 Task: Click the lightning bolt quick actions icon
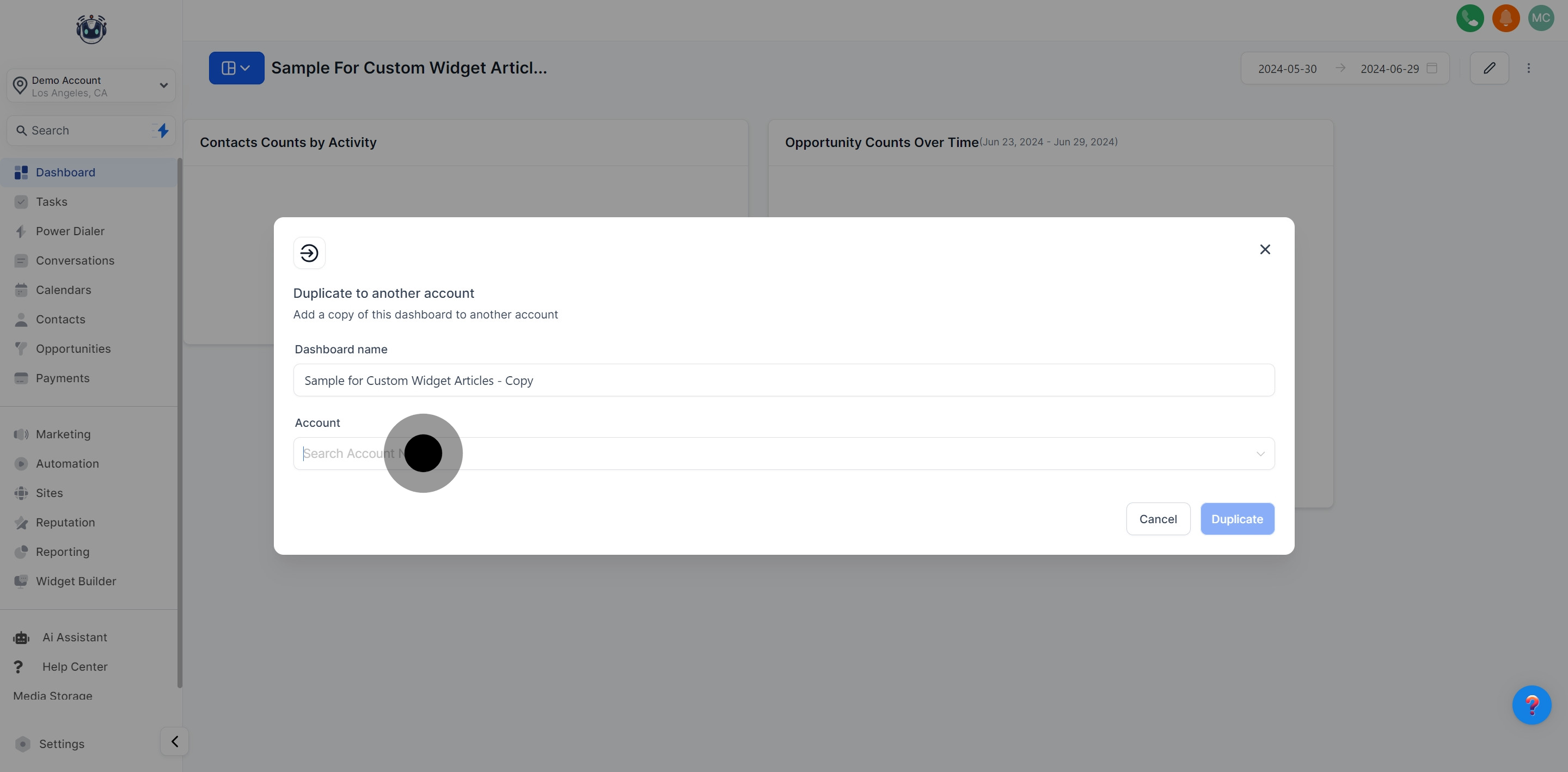click(163, 130)
